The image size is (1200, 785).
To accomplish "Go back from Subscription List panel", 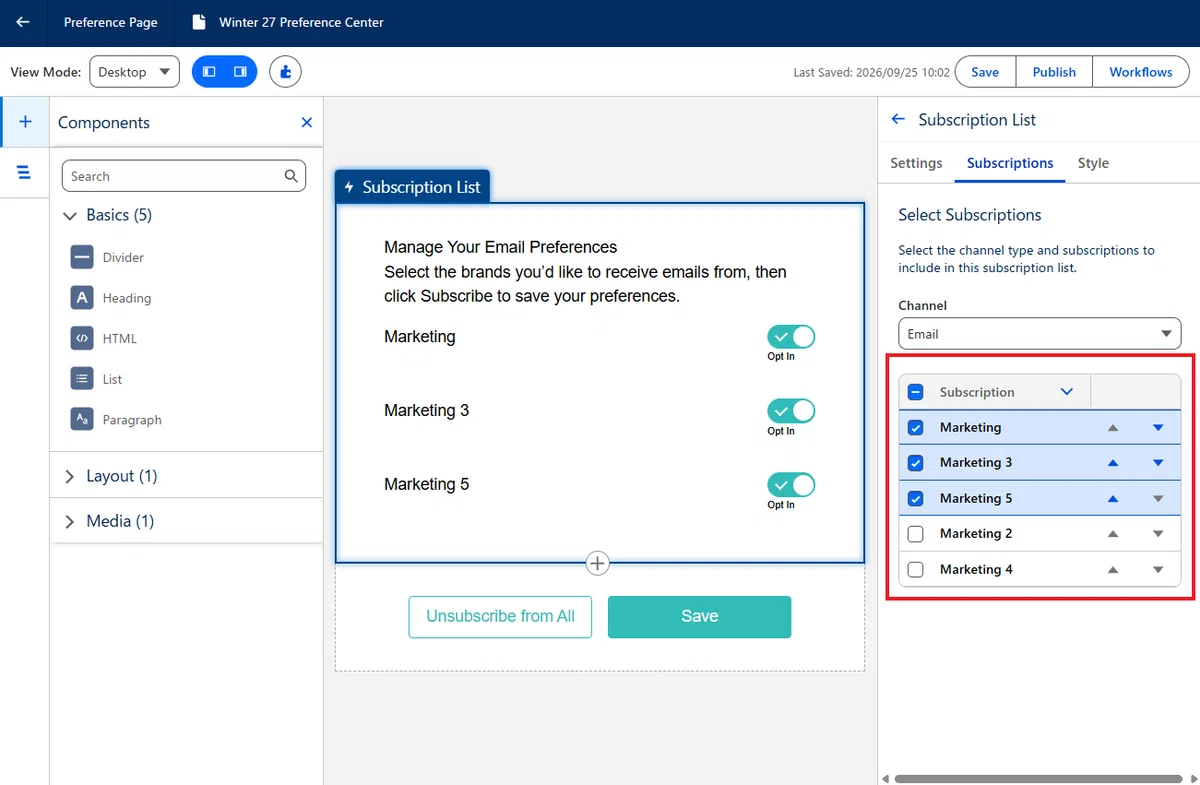I will (898, 119).
